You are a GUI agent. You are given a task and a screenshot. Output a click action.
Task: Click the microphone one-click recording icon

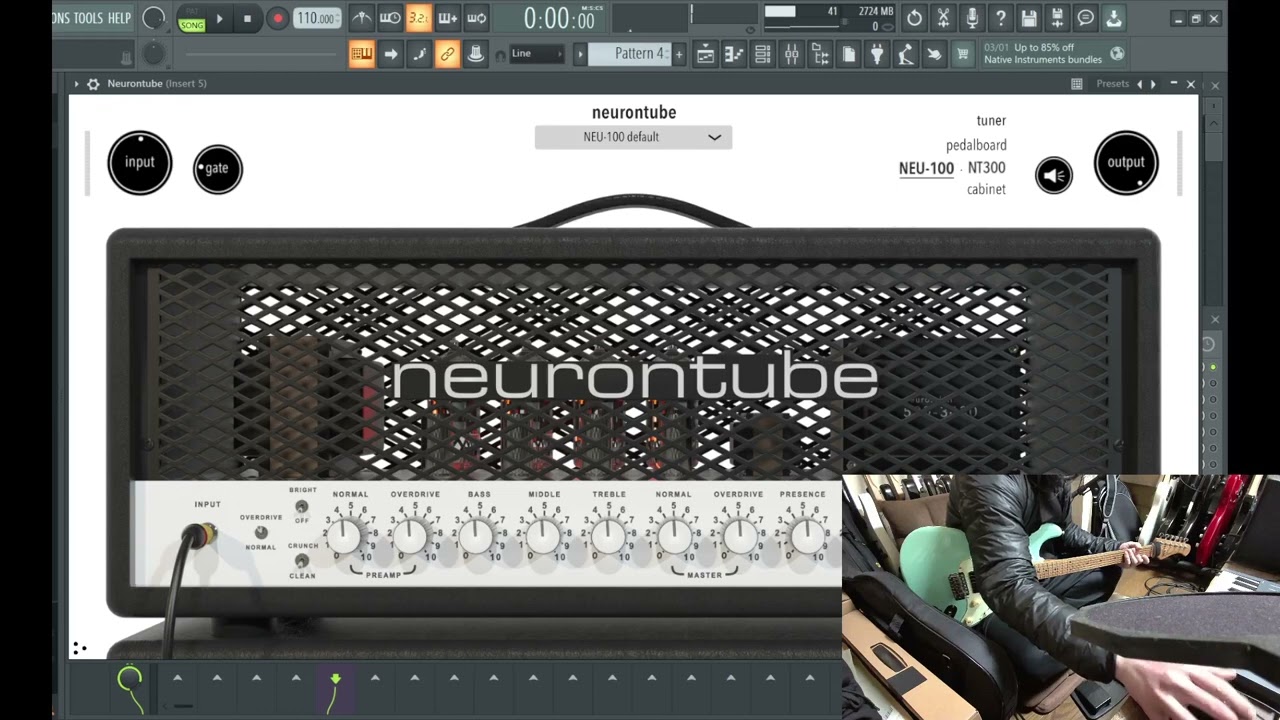point(971,18)
